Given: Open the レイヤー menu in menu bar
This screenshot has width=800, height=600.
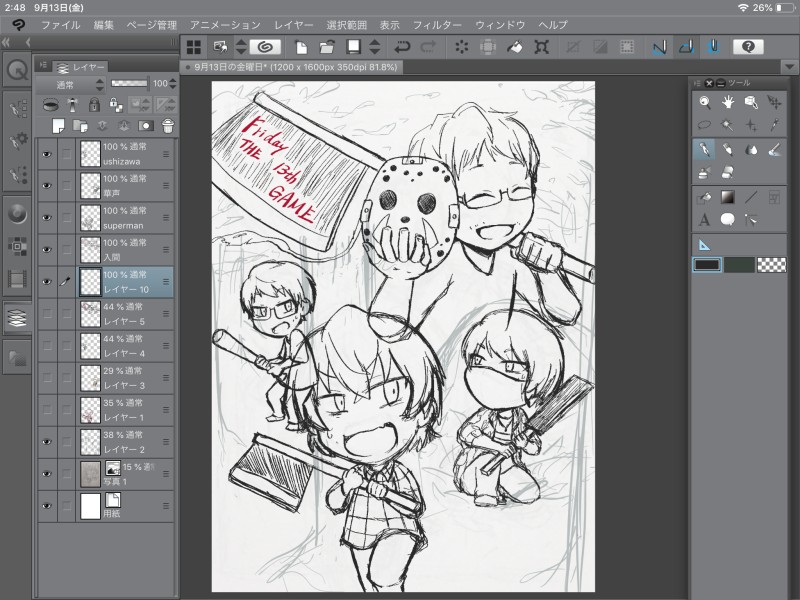Looking at the screenshot, I should click(x=293, y=25).
